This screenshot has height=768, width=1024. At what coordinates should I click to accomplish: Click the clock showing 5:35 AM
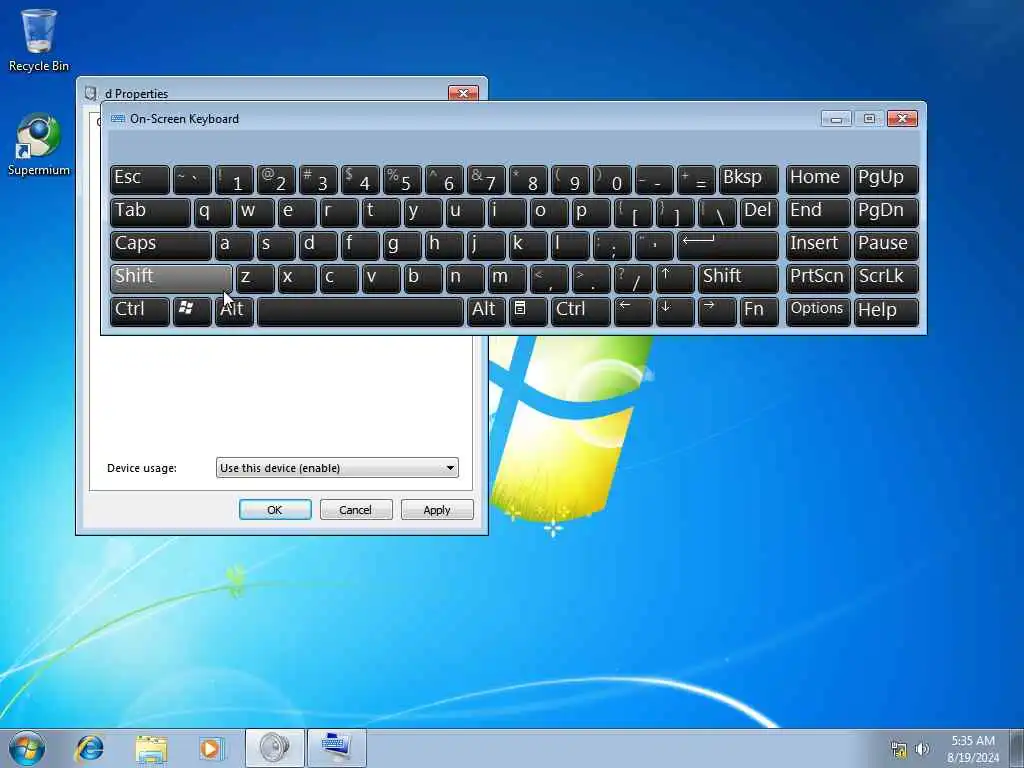tap(973, 741)
